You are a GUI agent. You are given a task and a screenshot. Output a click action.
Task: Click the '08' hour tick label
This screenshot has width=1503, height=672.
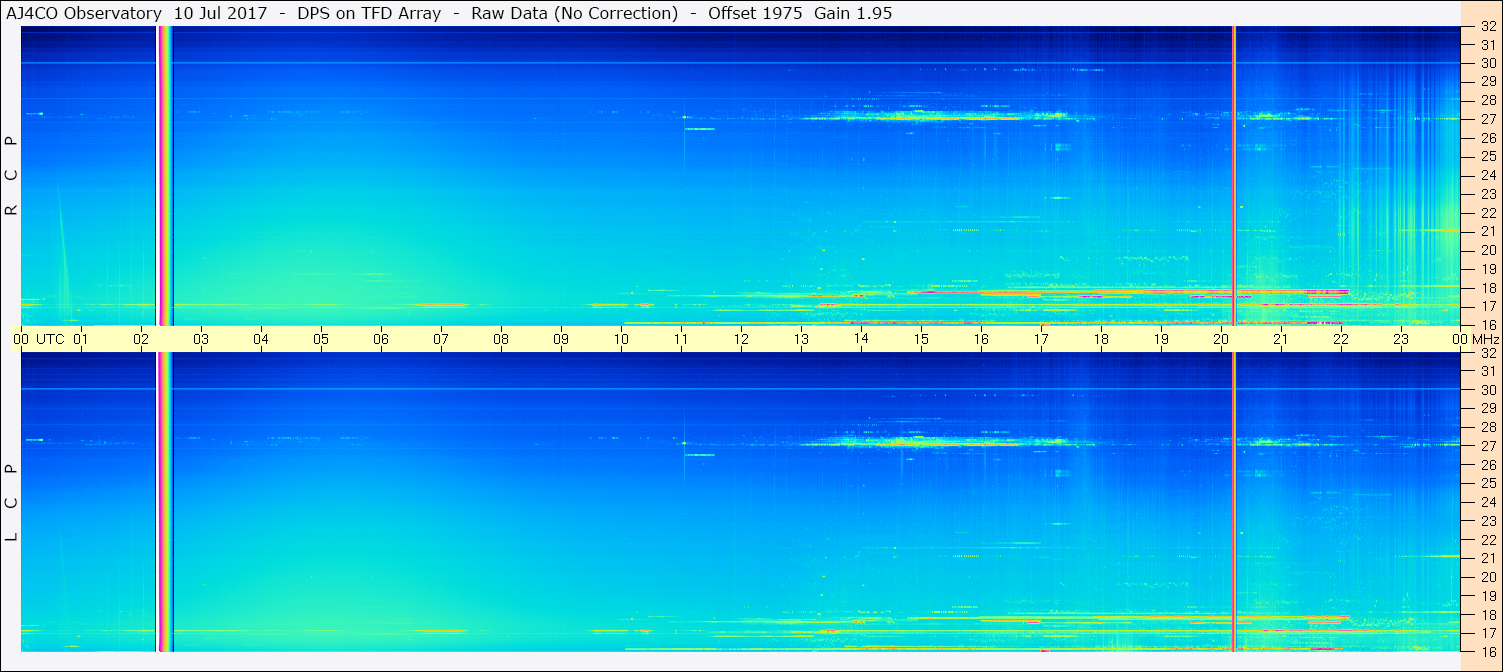pos(501,339)
